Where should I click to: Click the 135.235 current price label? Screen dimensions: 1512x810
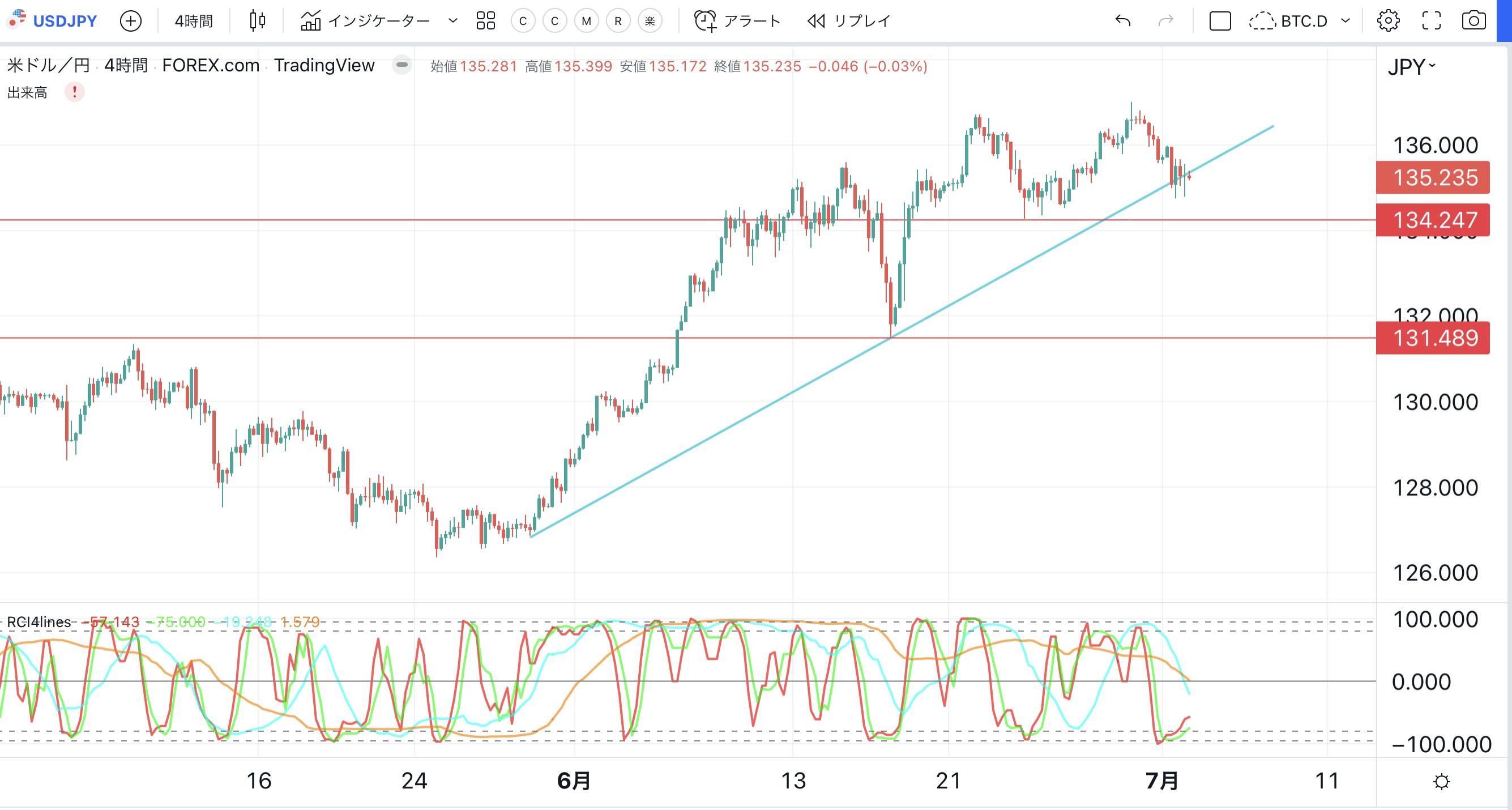pyautogui.click(x=1433, y=177)
